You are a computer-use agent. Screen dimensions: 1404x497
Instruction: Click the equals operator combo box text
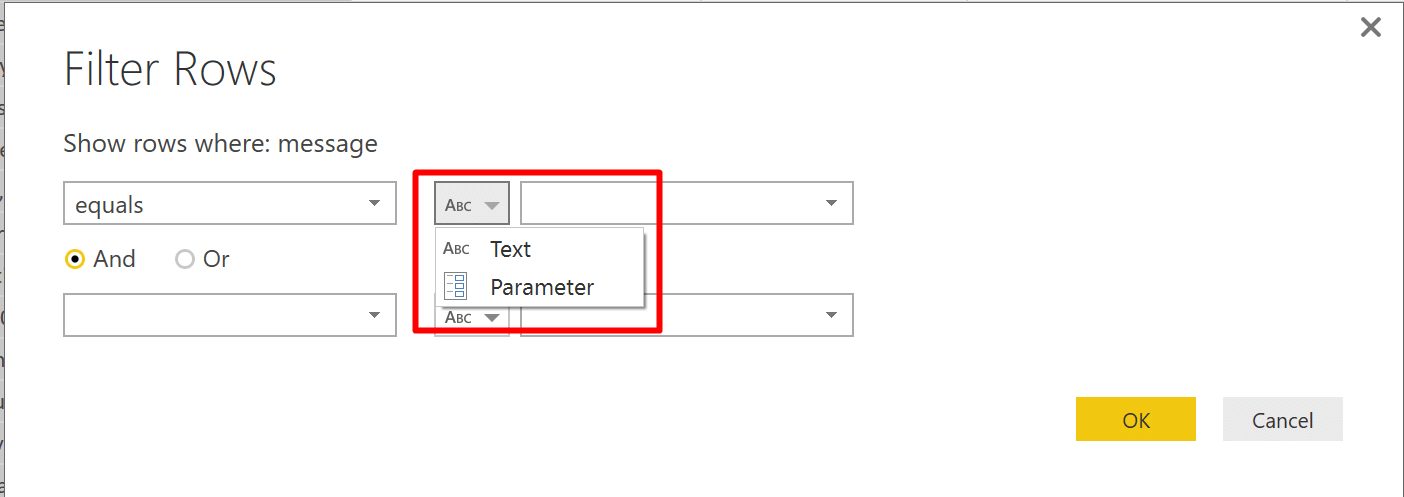pos(110,205)
